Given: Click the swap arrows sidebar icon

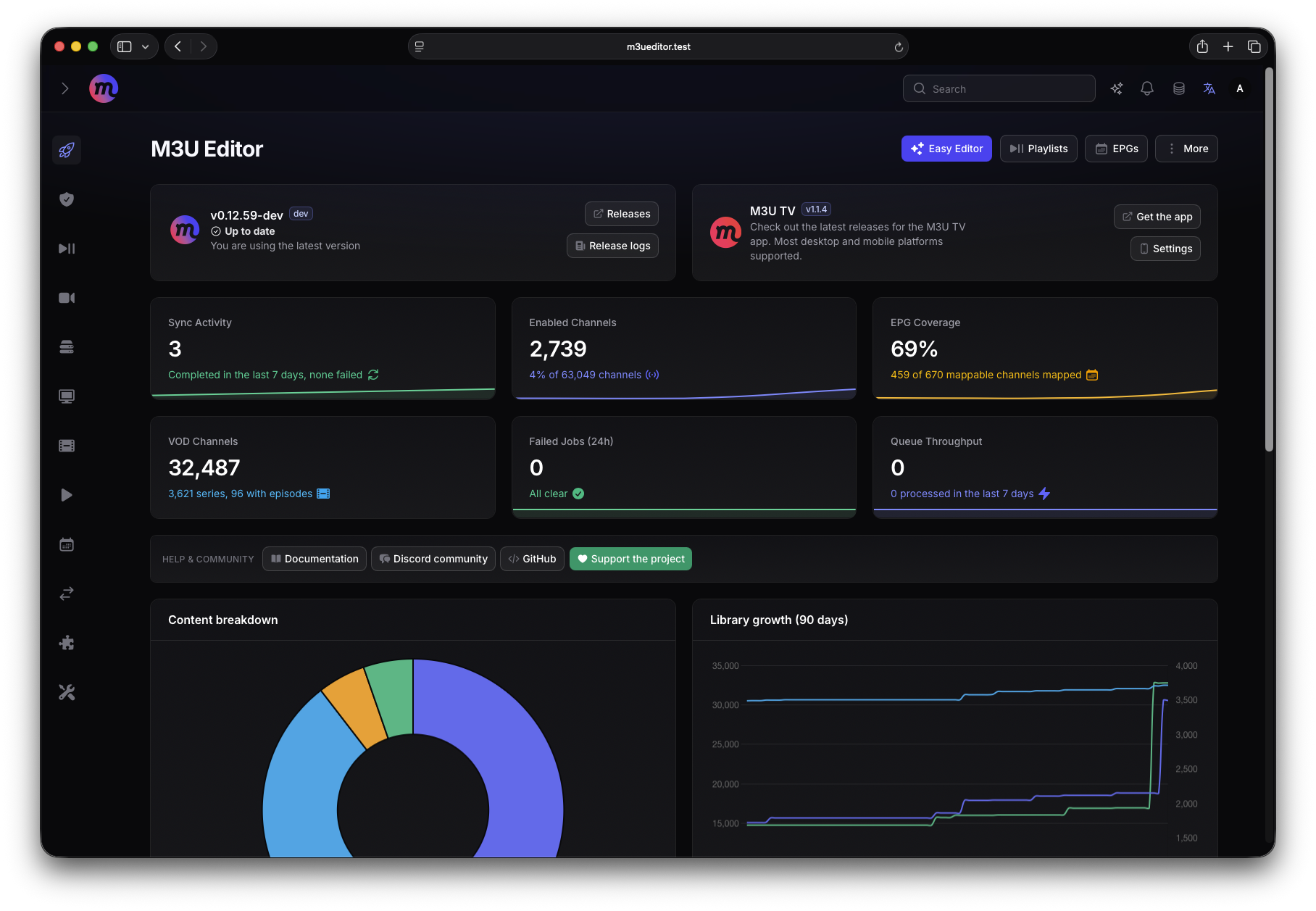Looking at the screenshot, I should 67,594.
